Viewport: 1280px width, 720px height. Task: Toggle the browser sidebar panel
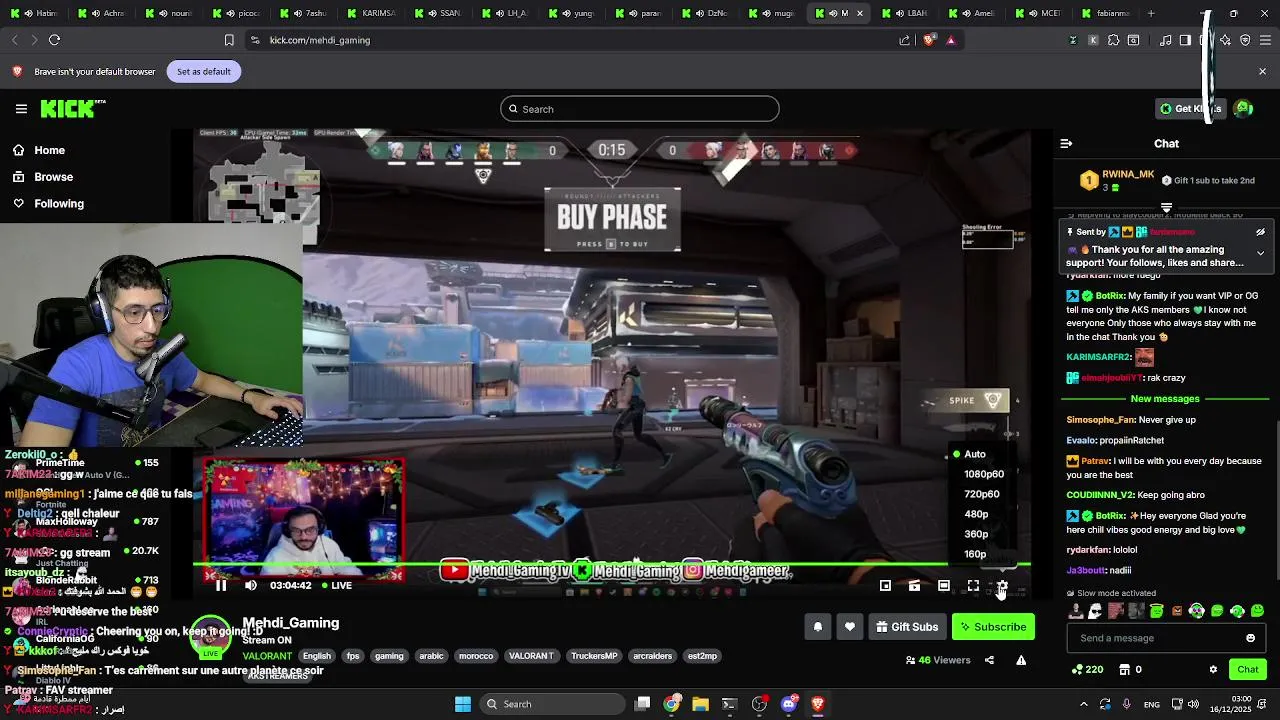(1185, 40)
